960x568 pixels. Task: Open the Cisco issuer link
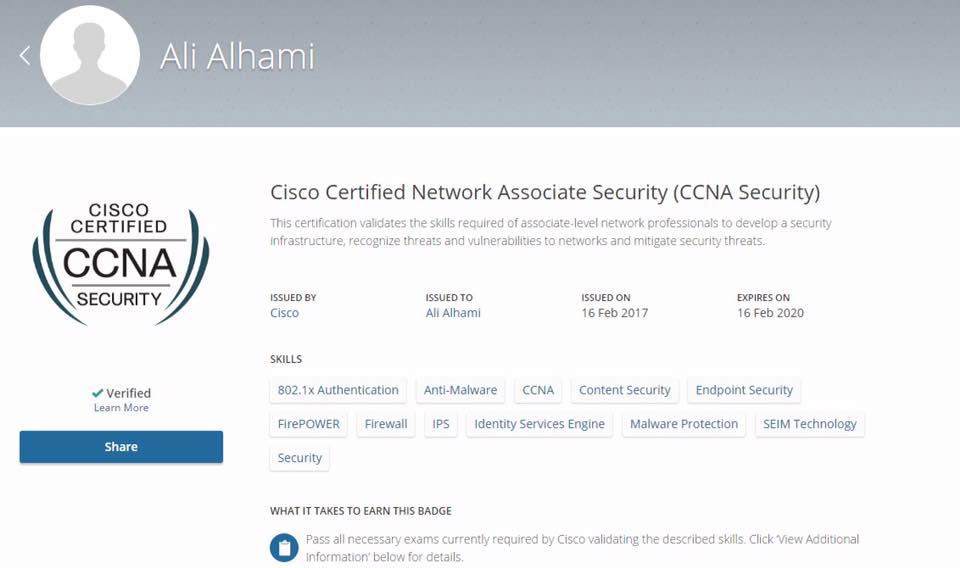(x=285, y=313)
